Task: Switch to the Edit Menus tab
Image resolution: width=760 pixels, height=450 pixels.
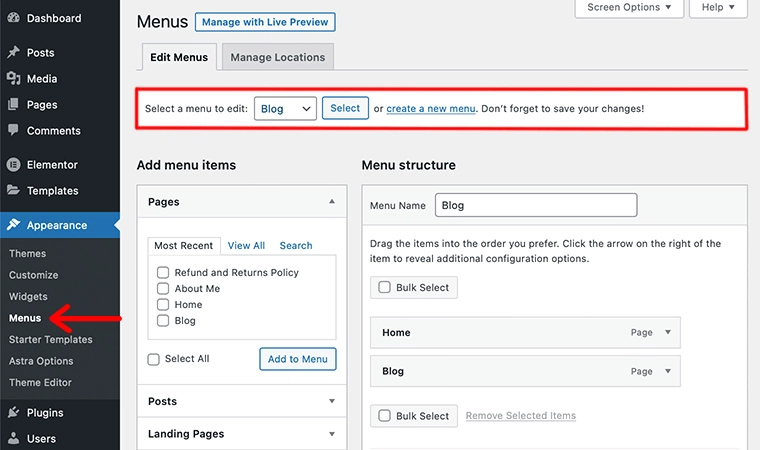Action: pos(179,57)
